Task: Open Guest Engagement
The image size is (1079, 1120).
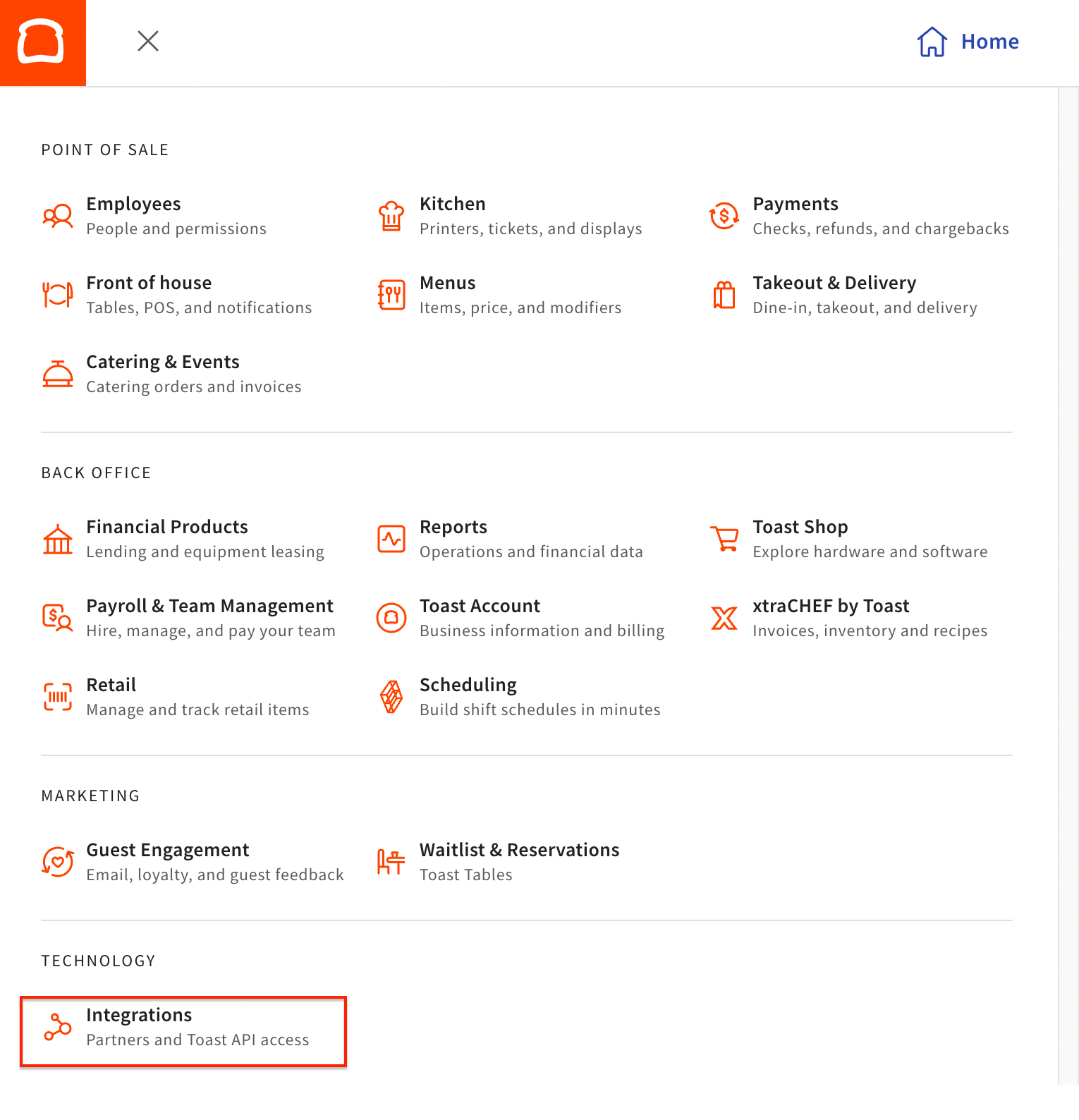Action: pyautogui.click(x=168, y=850)
